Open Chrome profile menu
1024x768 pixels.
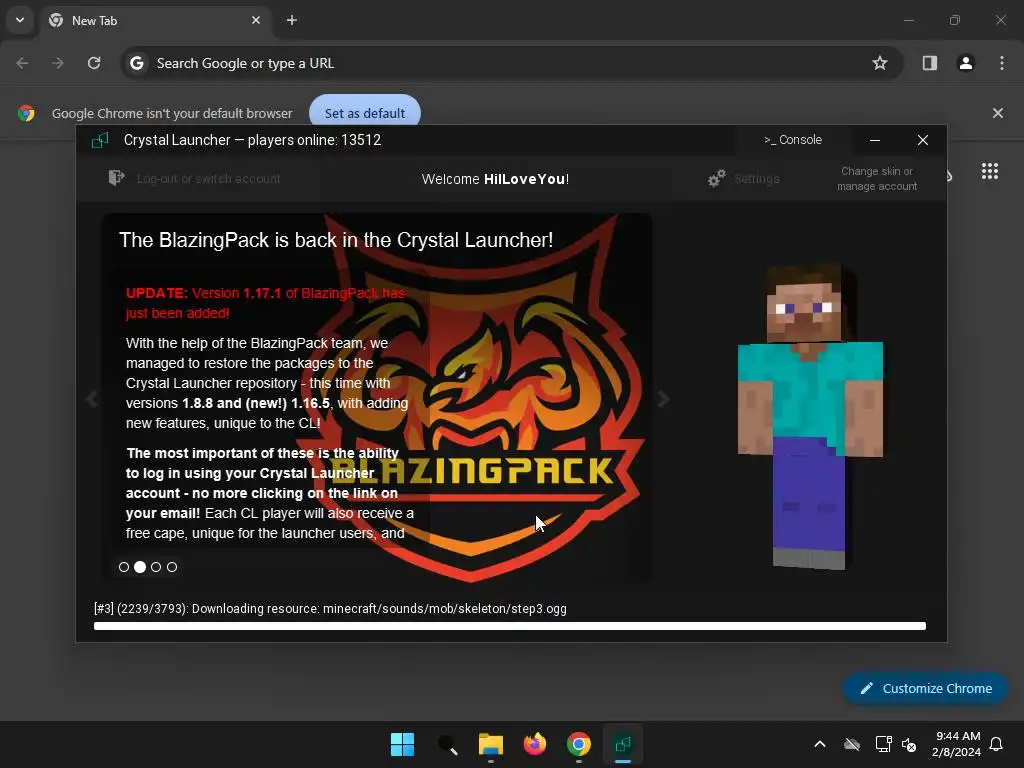(x=965, y=63)
